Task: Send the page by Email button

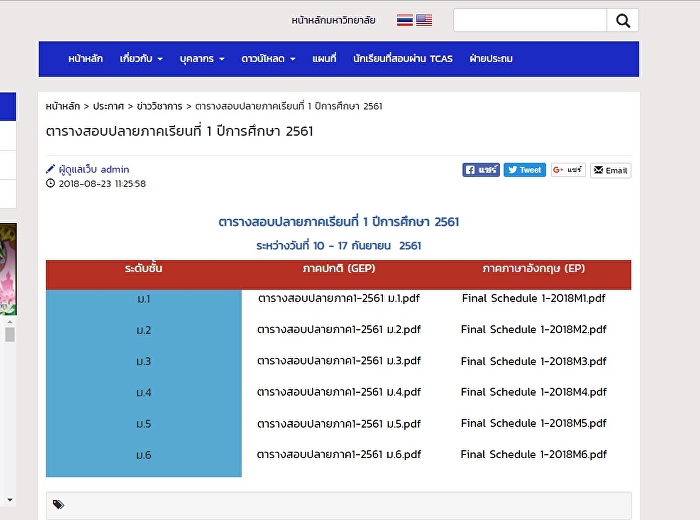Action: pyautogui.click(x=610, y=170)
